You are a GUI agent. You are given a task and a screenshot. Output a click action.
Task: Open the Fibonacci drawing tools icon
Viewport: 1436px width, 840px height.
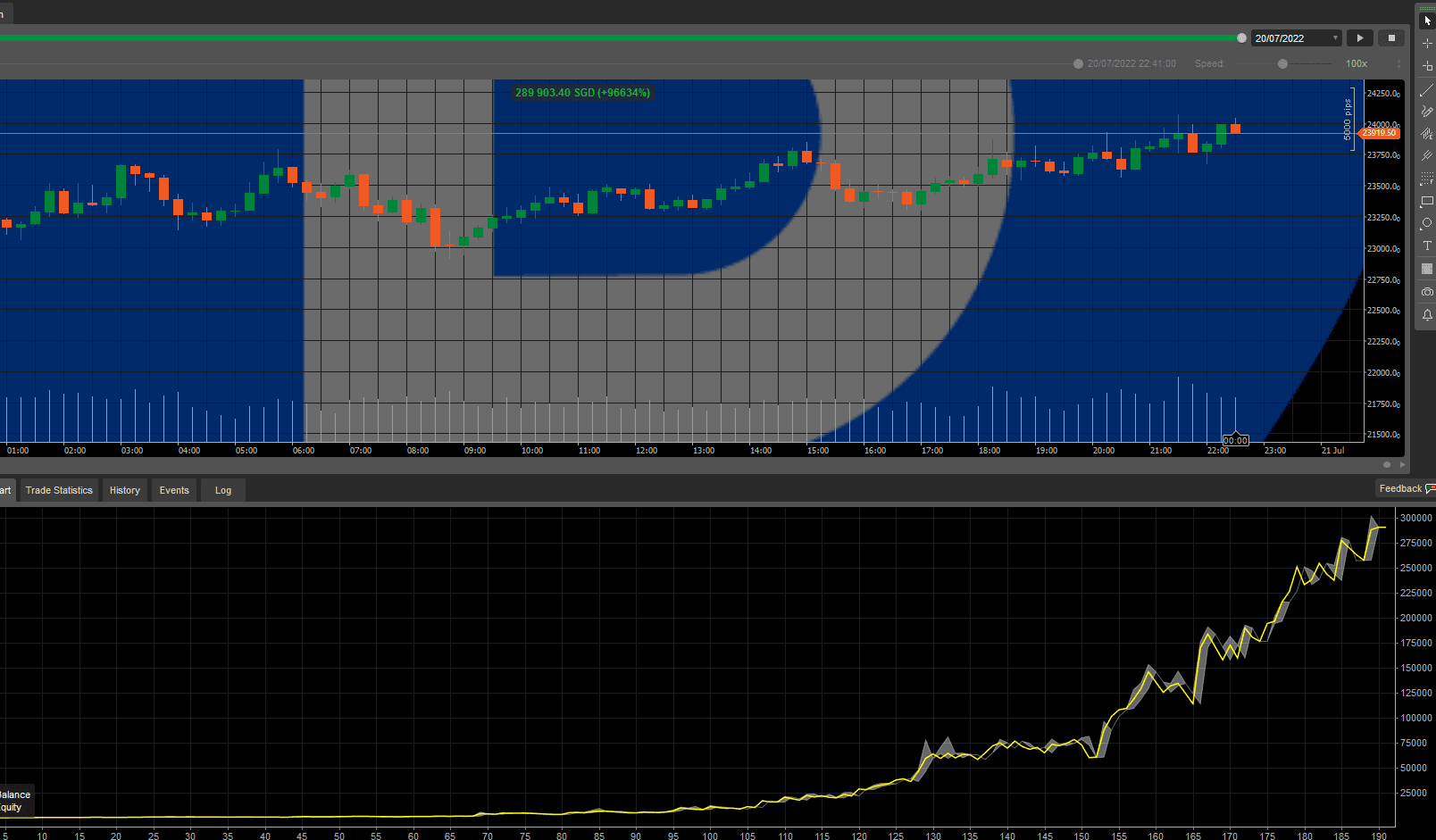[1426, 178]
